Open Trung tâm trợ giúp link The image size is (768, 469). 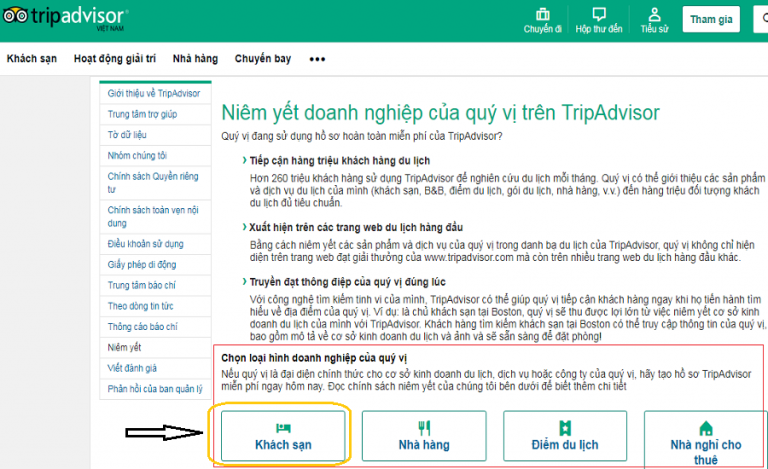click(x=143, y=114)
